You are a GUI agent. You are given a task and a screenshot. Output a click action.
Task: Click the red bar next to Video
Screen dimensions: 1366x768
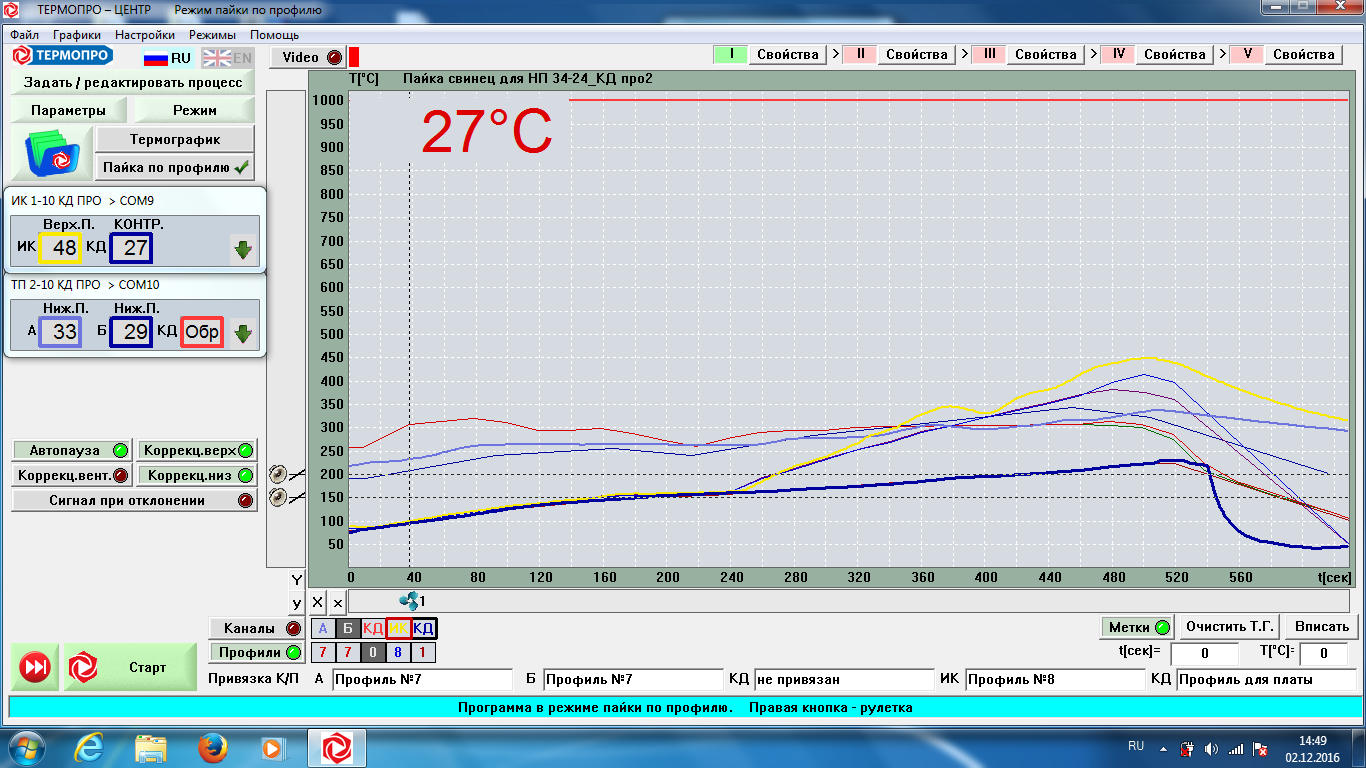(353, 57)
